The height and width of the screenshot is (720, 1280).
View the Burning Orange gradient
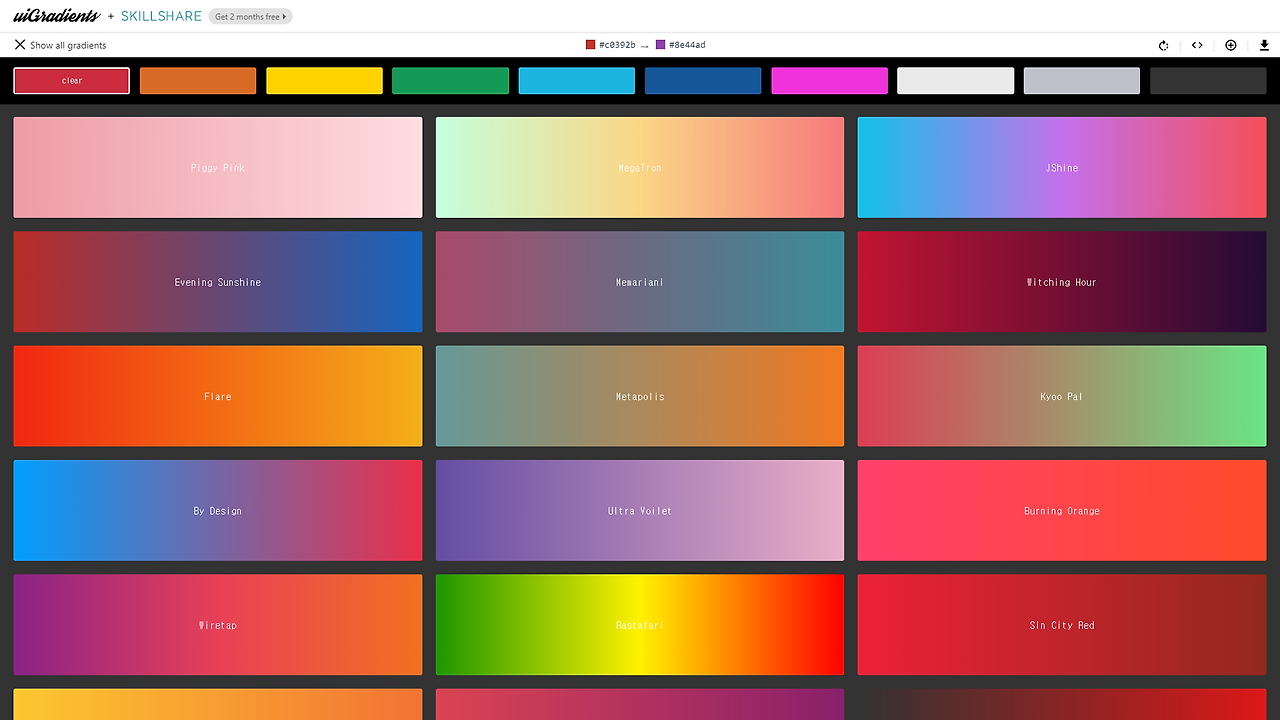[1062, 510]
